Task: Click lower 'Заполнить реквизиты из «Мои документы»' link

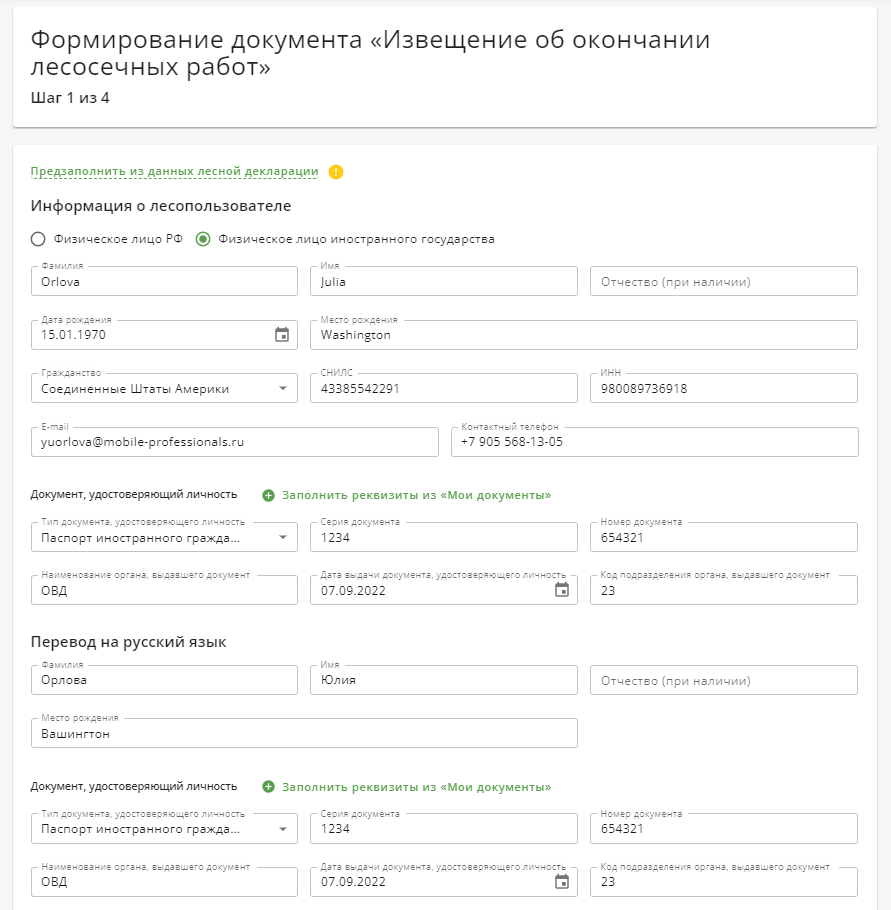Action: point(416,787)
